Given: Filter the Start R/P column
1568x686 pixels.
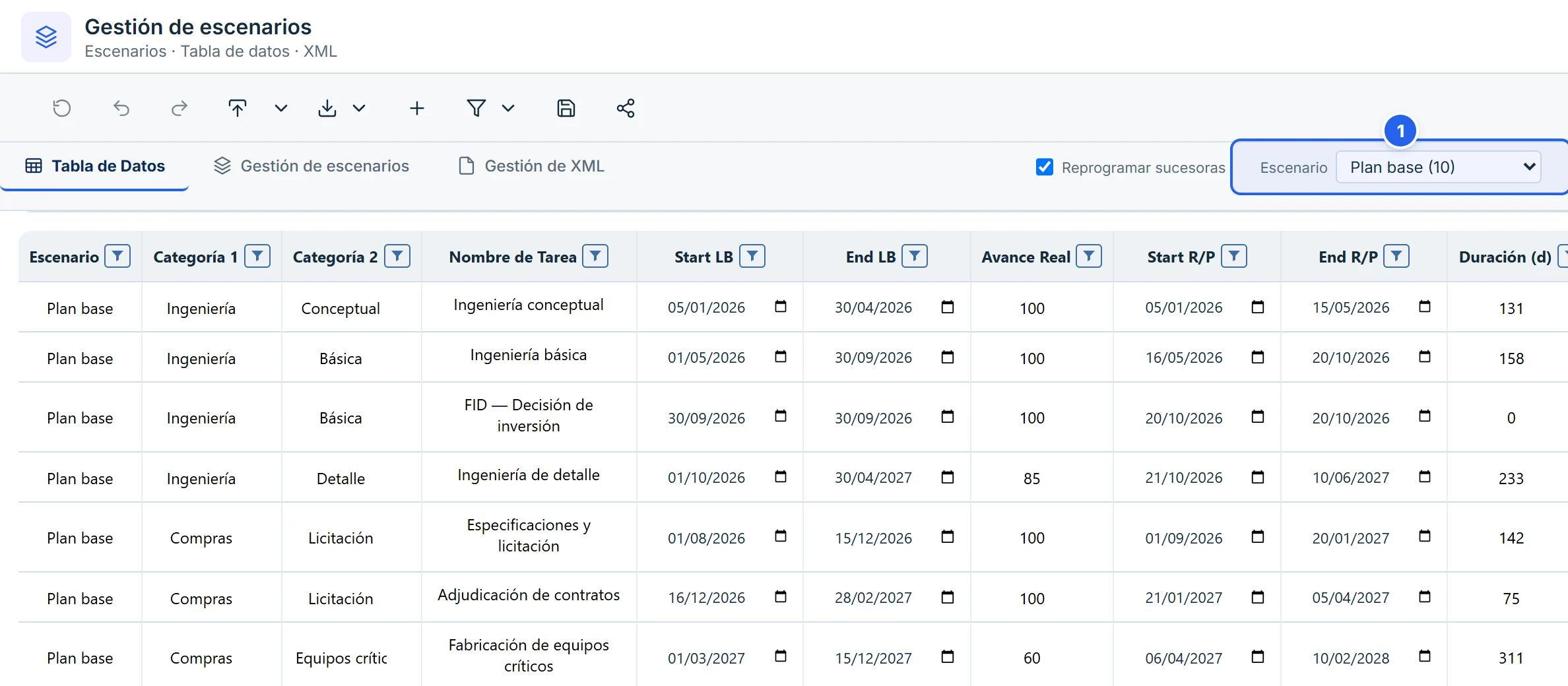Looking at the screenshot, I should [x=1234, y=256].
